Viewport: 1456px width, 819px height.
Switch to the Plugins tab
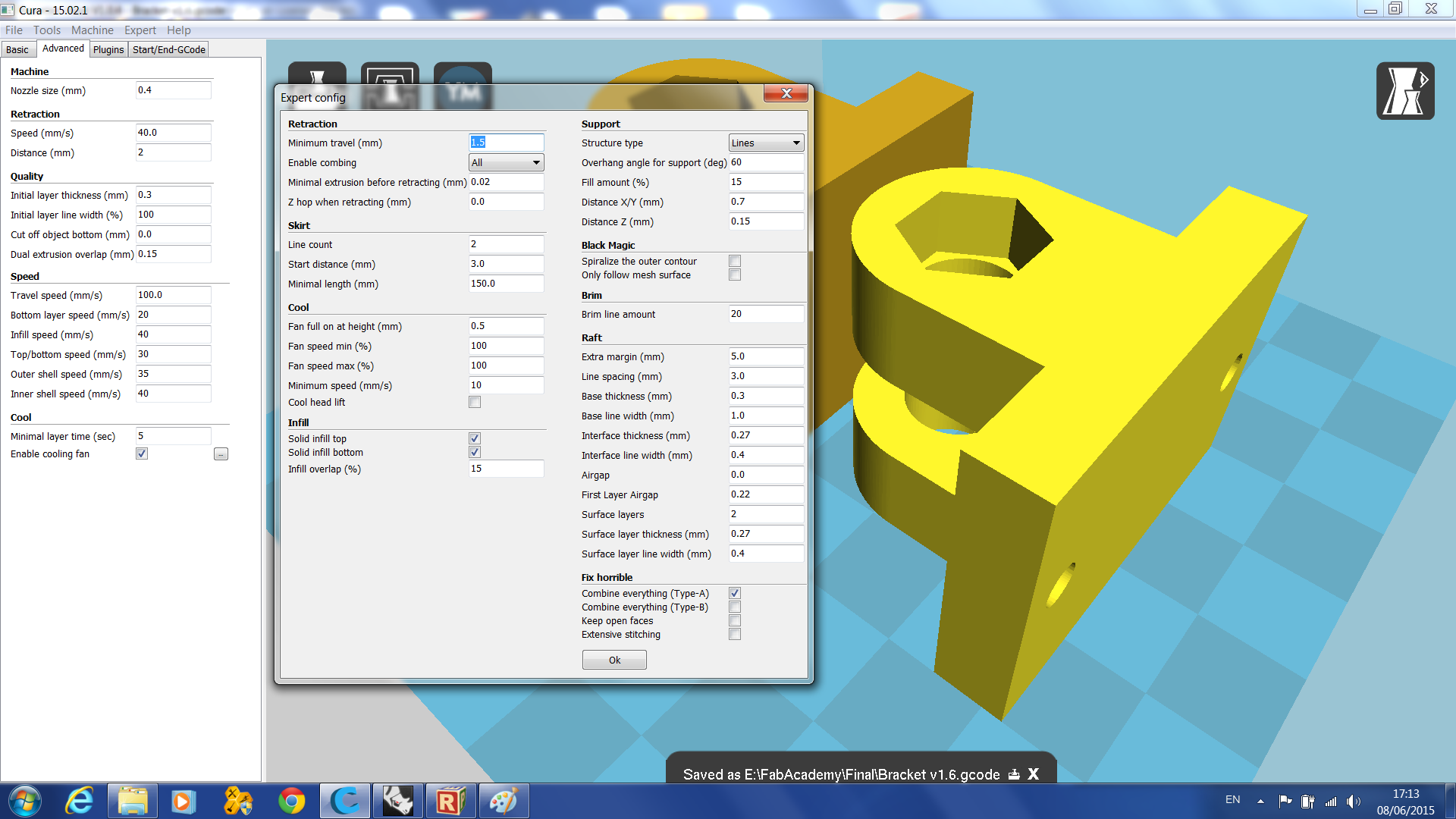tap(108, 49)
